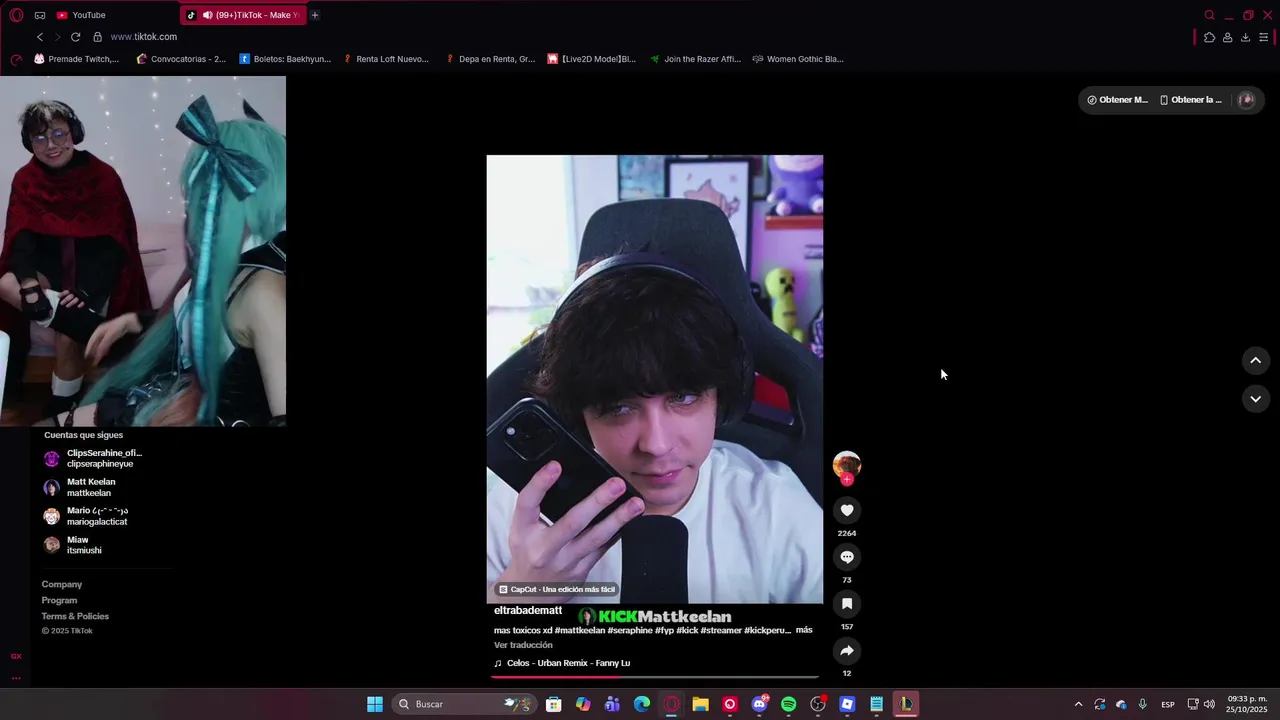Image resolution: width=1280 pixels, height=720 pixels.
Task: Open the mariogalacticat followed account
Action: coord(86,516)
